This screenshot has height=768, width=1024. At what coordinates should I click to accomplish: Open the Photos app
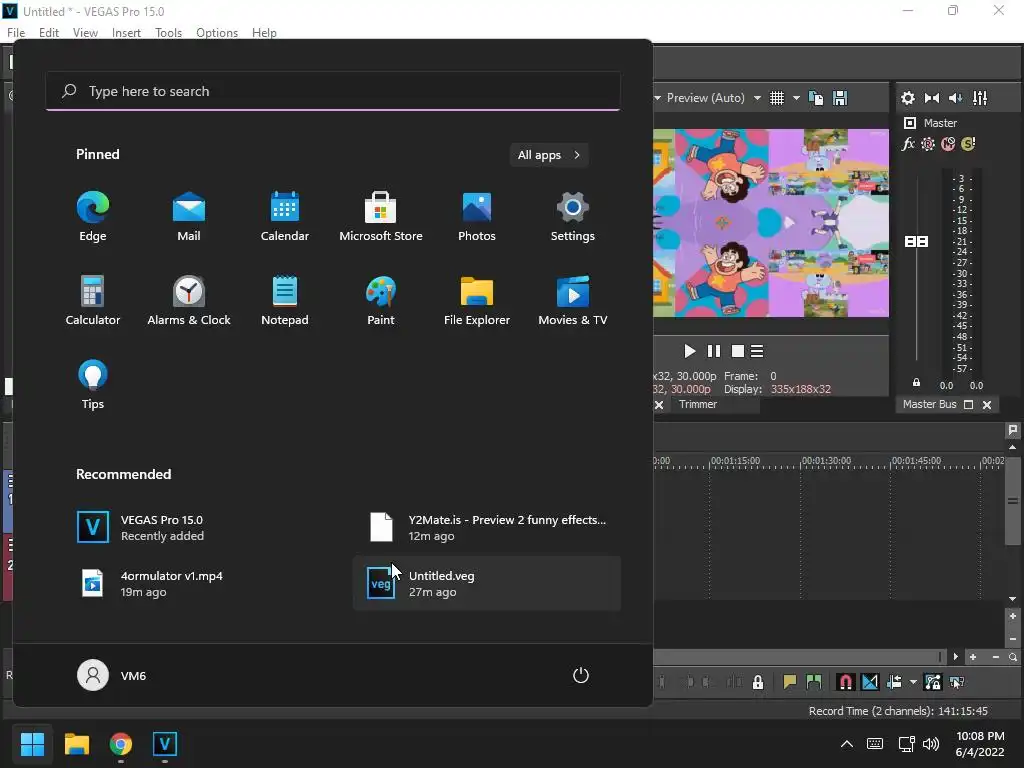click(x=477, y=217)
